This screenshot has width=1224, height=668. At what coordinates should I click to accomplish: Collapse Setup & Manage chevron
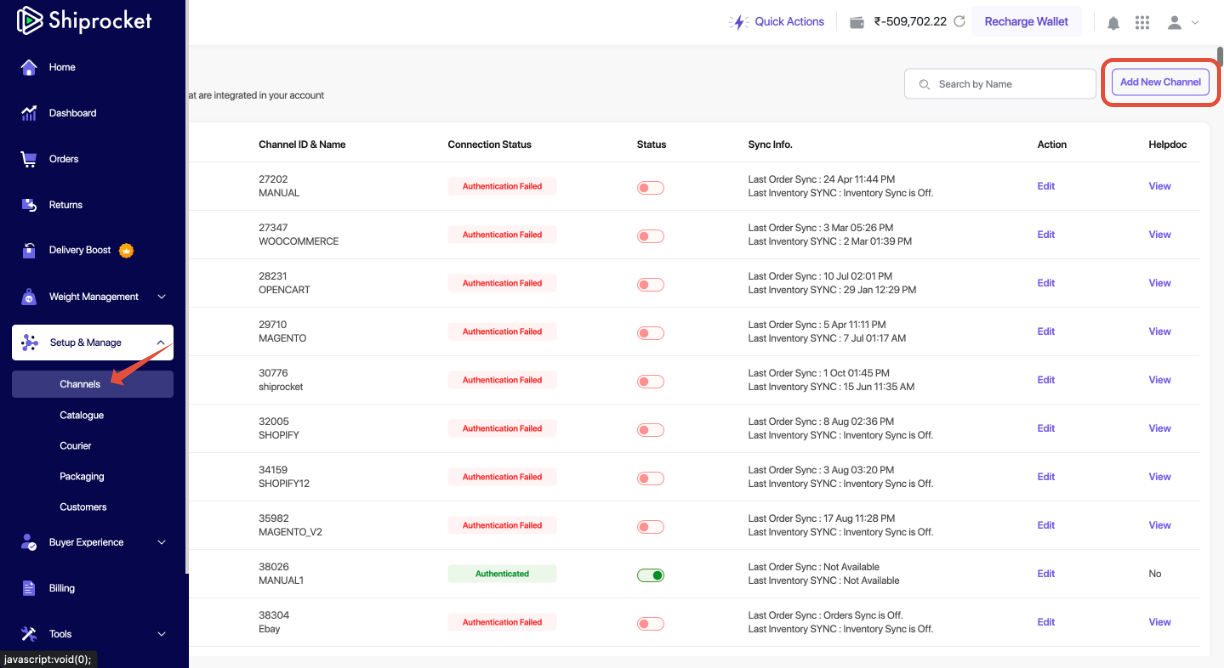point(162,342)
